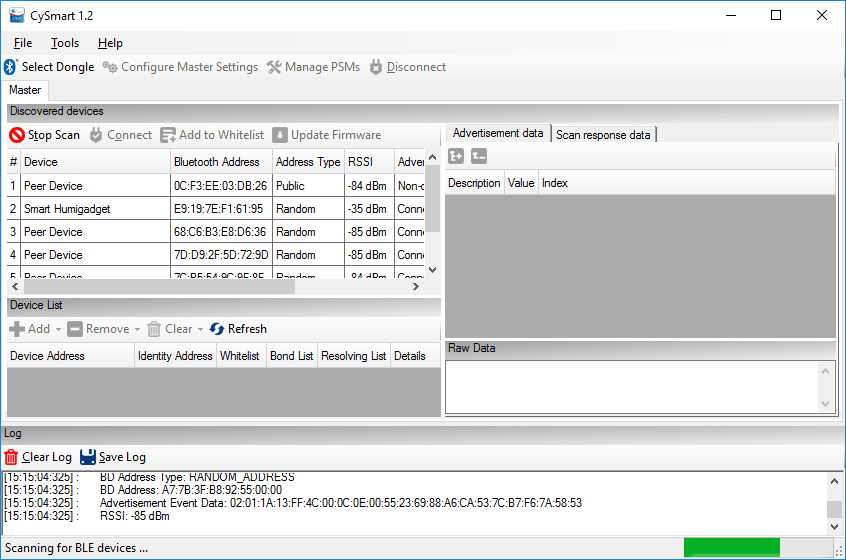Screen dimensions: 846x560
Task: Sort by Bluetooth Address column header
Action: (x=221, y=162)
